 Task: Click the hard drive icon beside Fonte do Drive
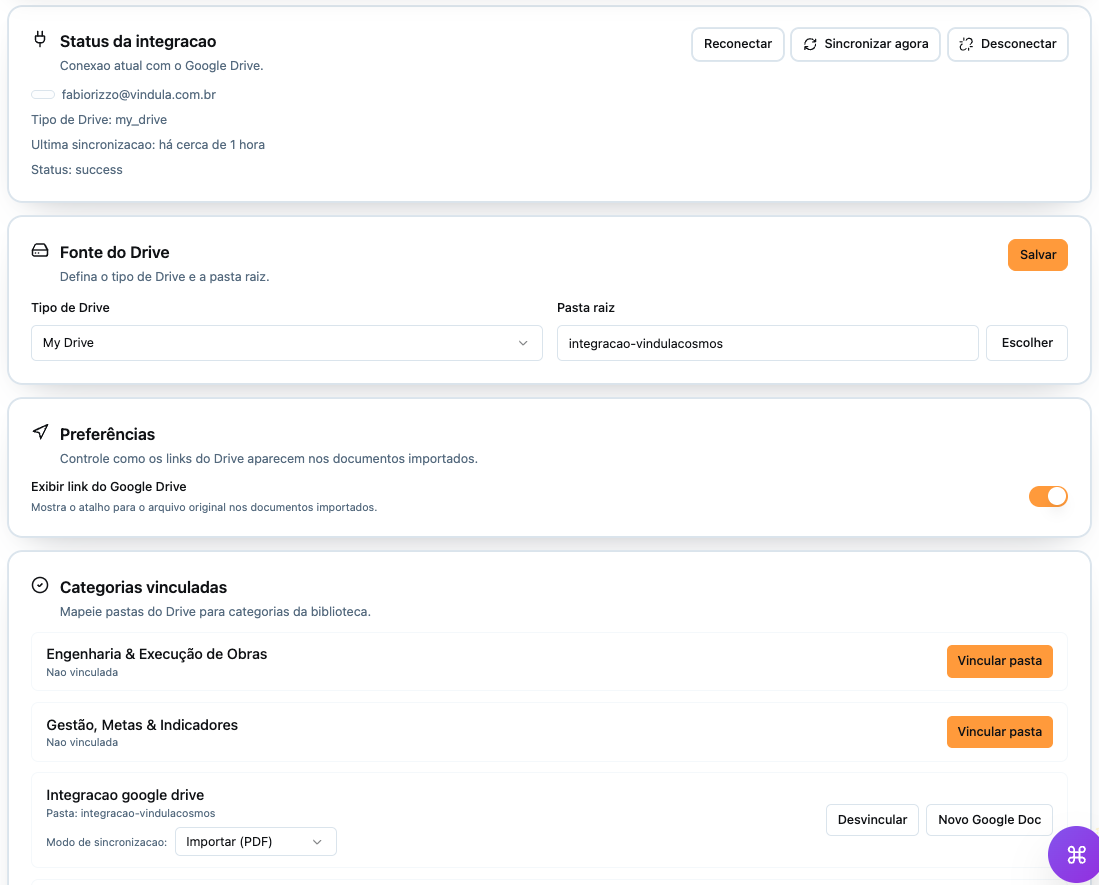point(40,249)
